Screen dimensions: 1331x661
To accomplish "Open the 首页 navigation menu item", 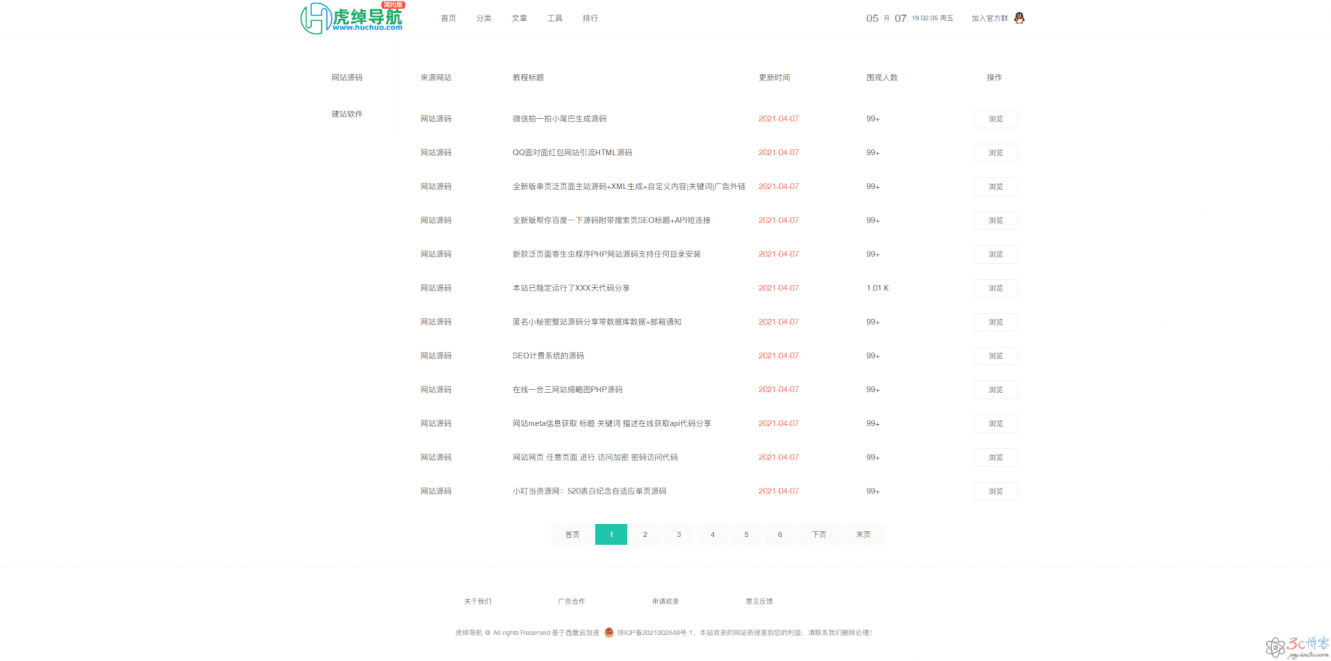I will pyautogui.click(x=448, y=18).
